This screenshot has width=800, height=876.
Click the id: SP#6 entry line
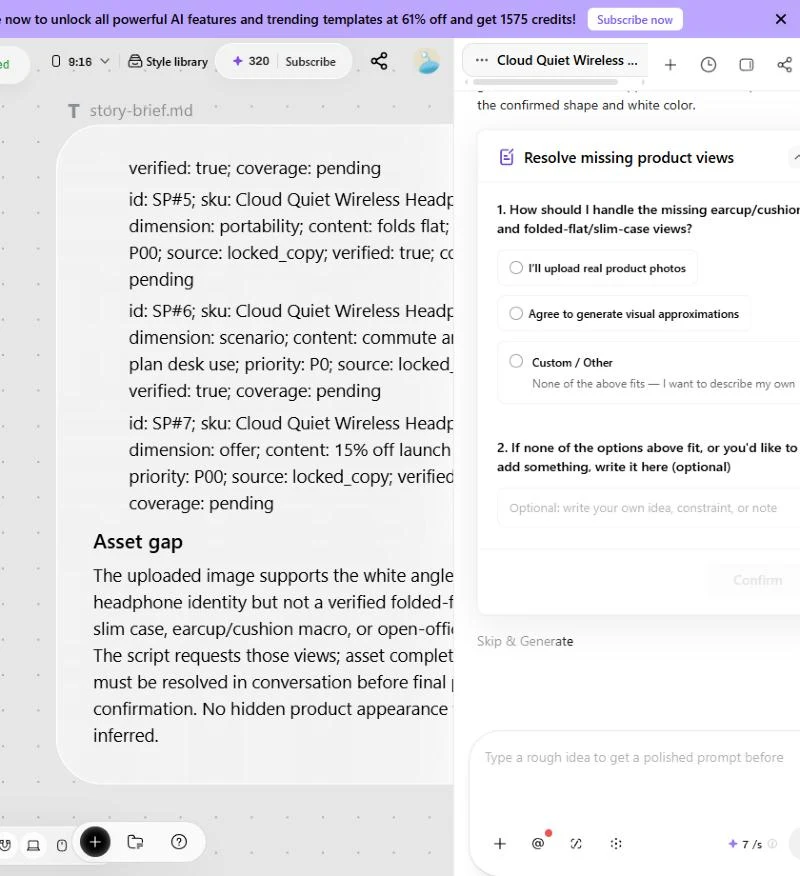click(x=291, y=311)
